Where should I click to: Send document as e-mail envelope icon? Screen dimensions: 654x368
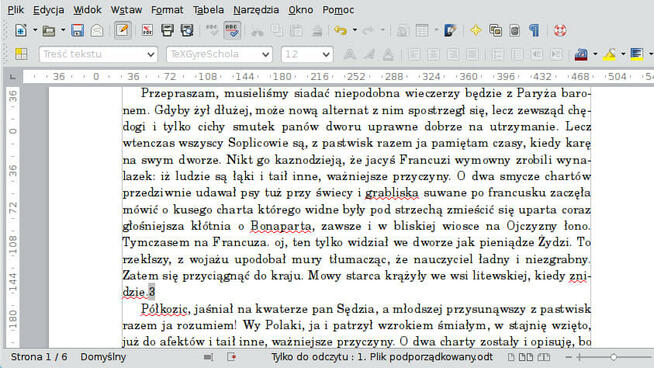tap(97, 30)
